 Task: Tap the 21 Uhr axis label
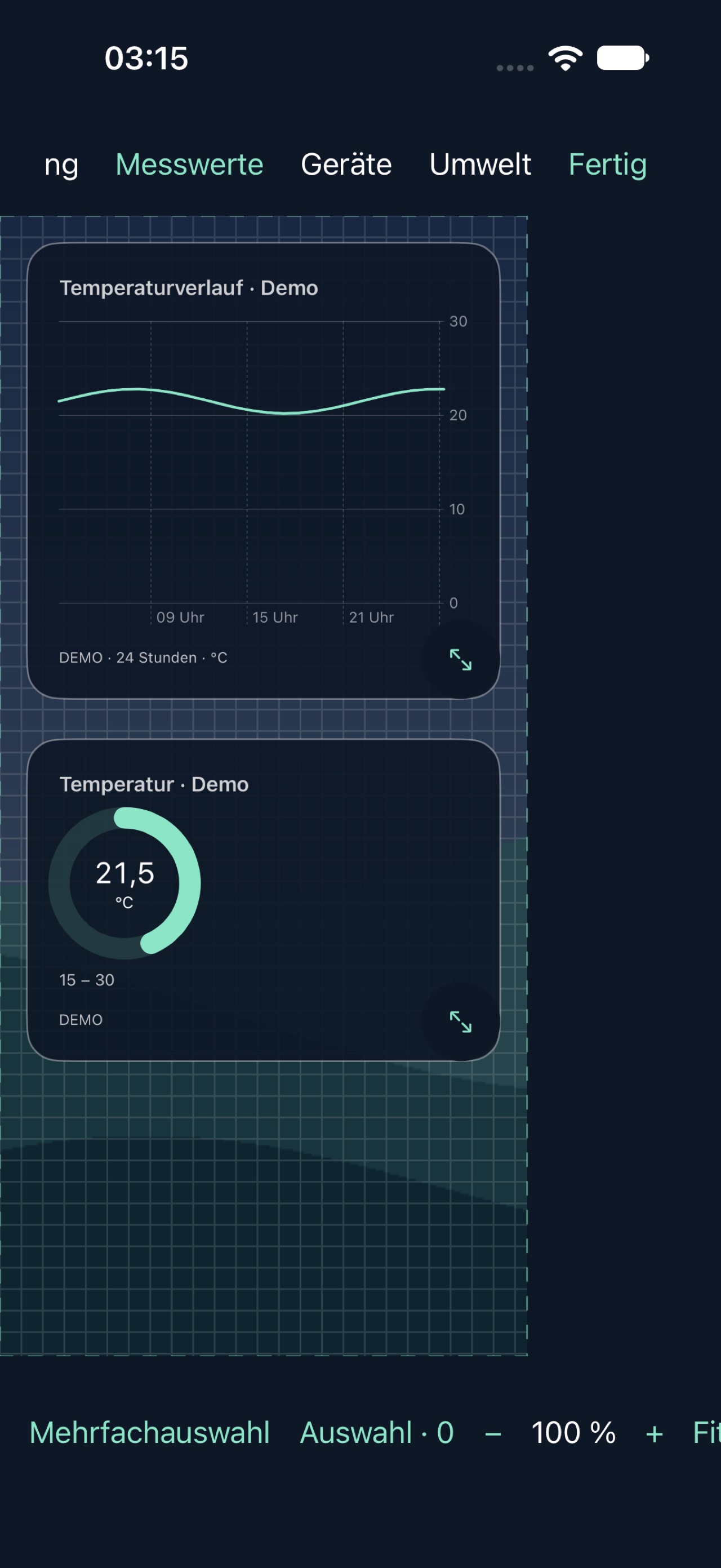coord(371,617)
